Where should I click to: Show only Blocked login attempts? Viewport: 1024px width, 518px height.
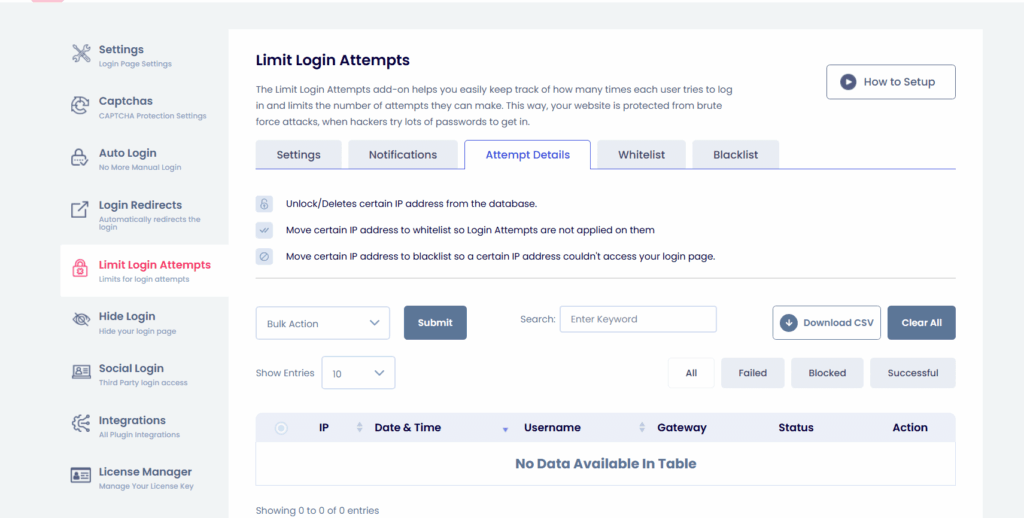(x=827, y=373)
